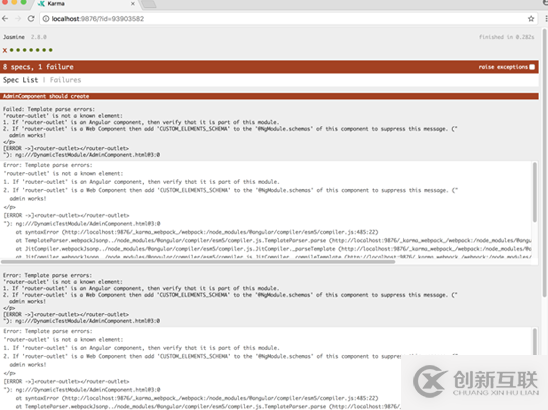Click the Jasmine title link
This screenshot has height=410, width=548.
[x=14, y=37]
